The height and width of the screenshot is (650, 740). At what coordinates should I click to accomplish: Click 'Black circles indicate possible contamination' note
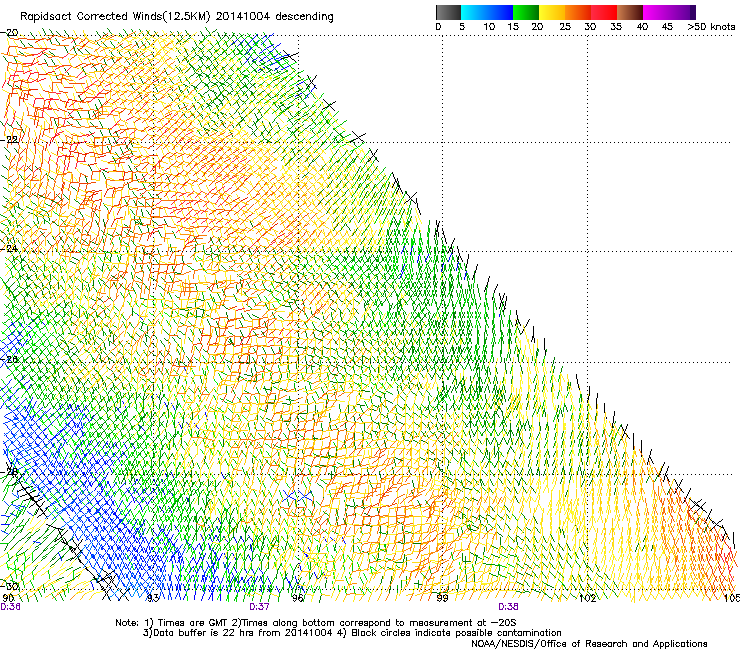pyautogui.click(x=456, y=633)
